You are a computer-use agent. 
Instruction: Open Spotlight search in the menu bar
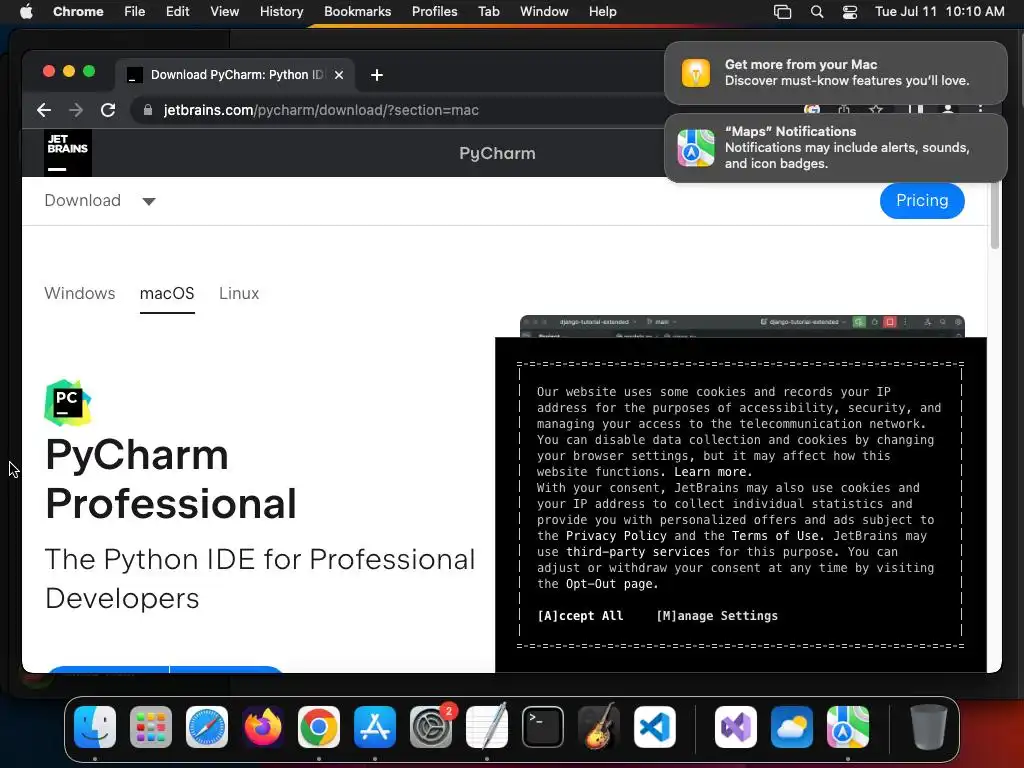coord(816,12)
